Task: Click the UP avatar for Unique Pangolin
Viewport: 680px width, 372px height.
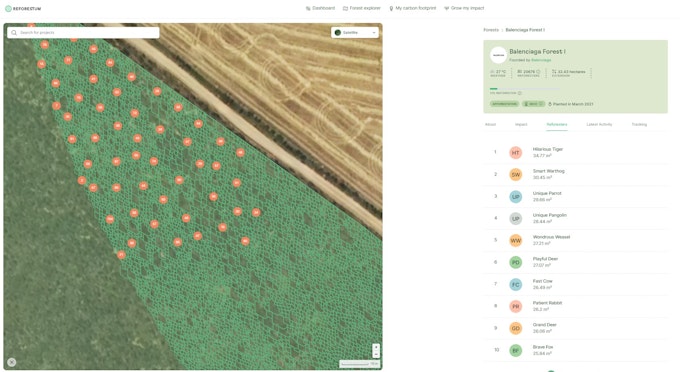Action: coord(515,219)
